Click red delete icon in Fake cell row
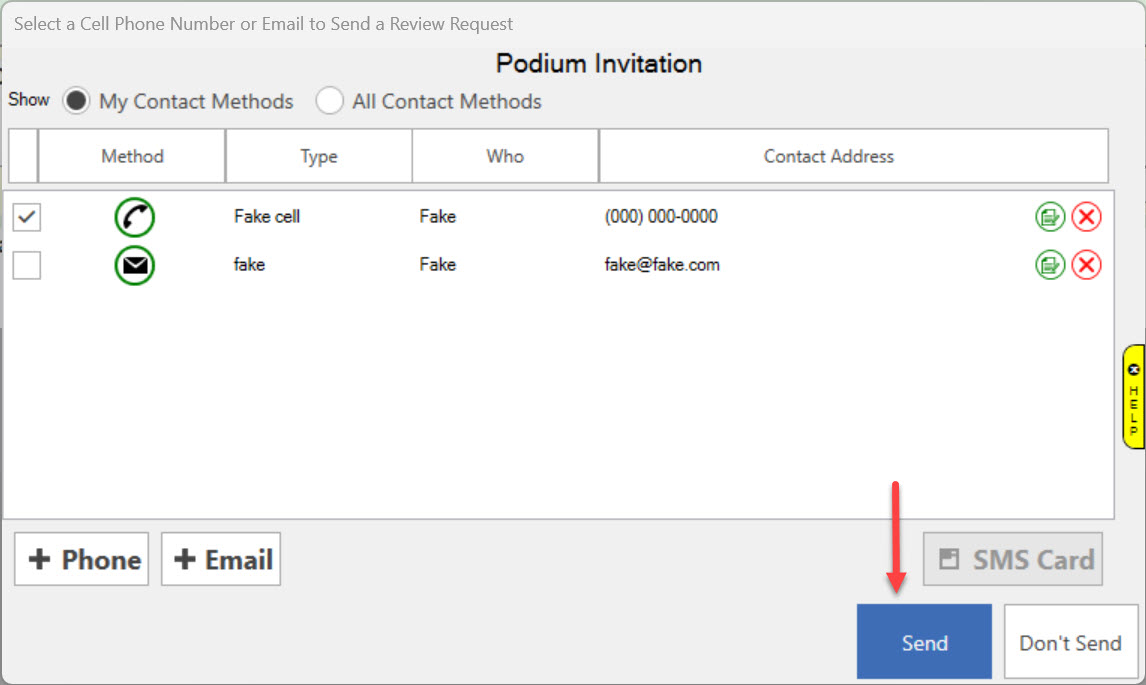This screenshot has height=685, width=1146. (x=1086, y=217)
